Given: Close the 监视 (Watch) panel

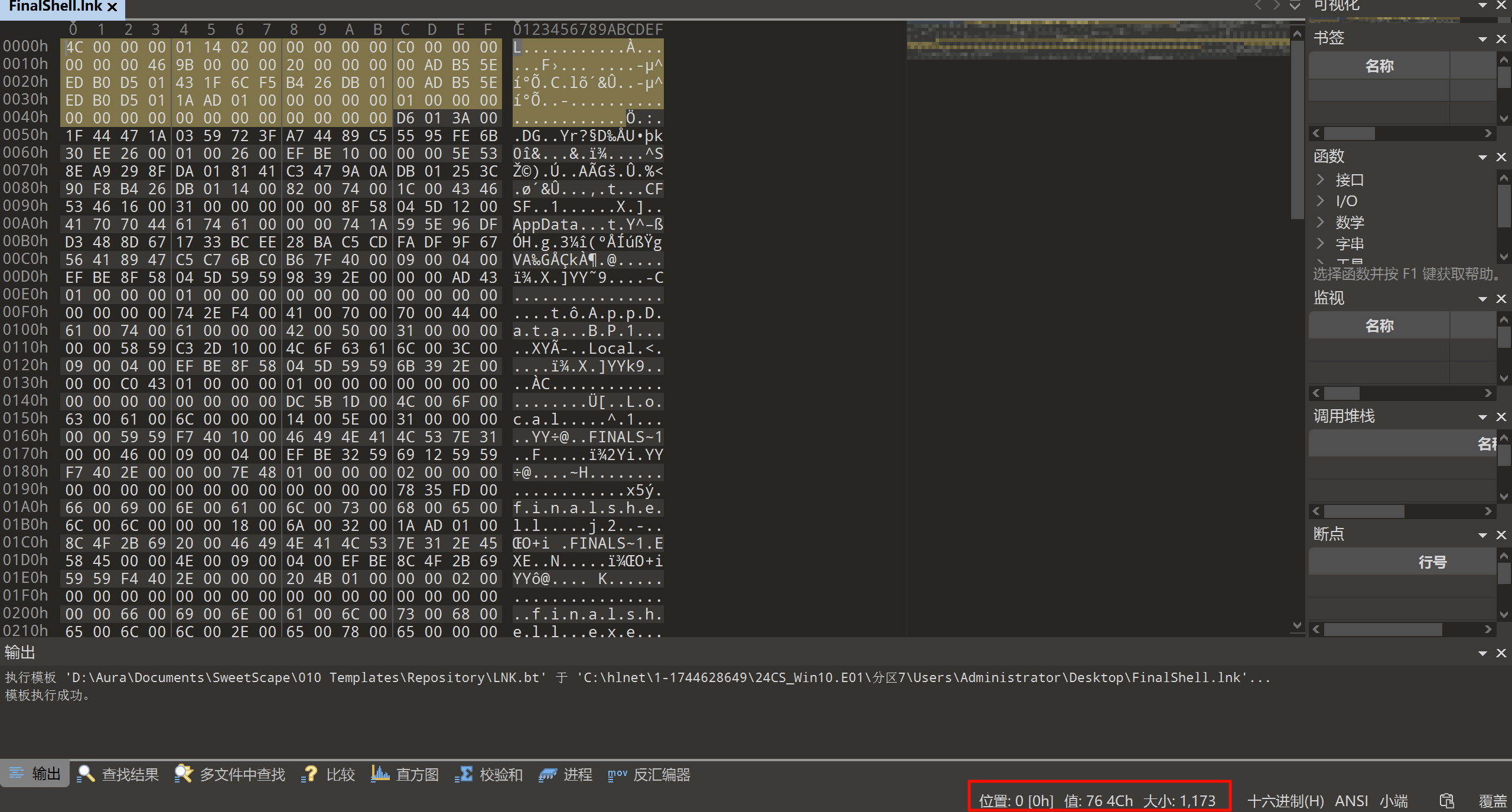Looking at the screenshot, I should [x=1501, y=299].
